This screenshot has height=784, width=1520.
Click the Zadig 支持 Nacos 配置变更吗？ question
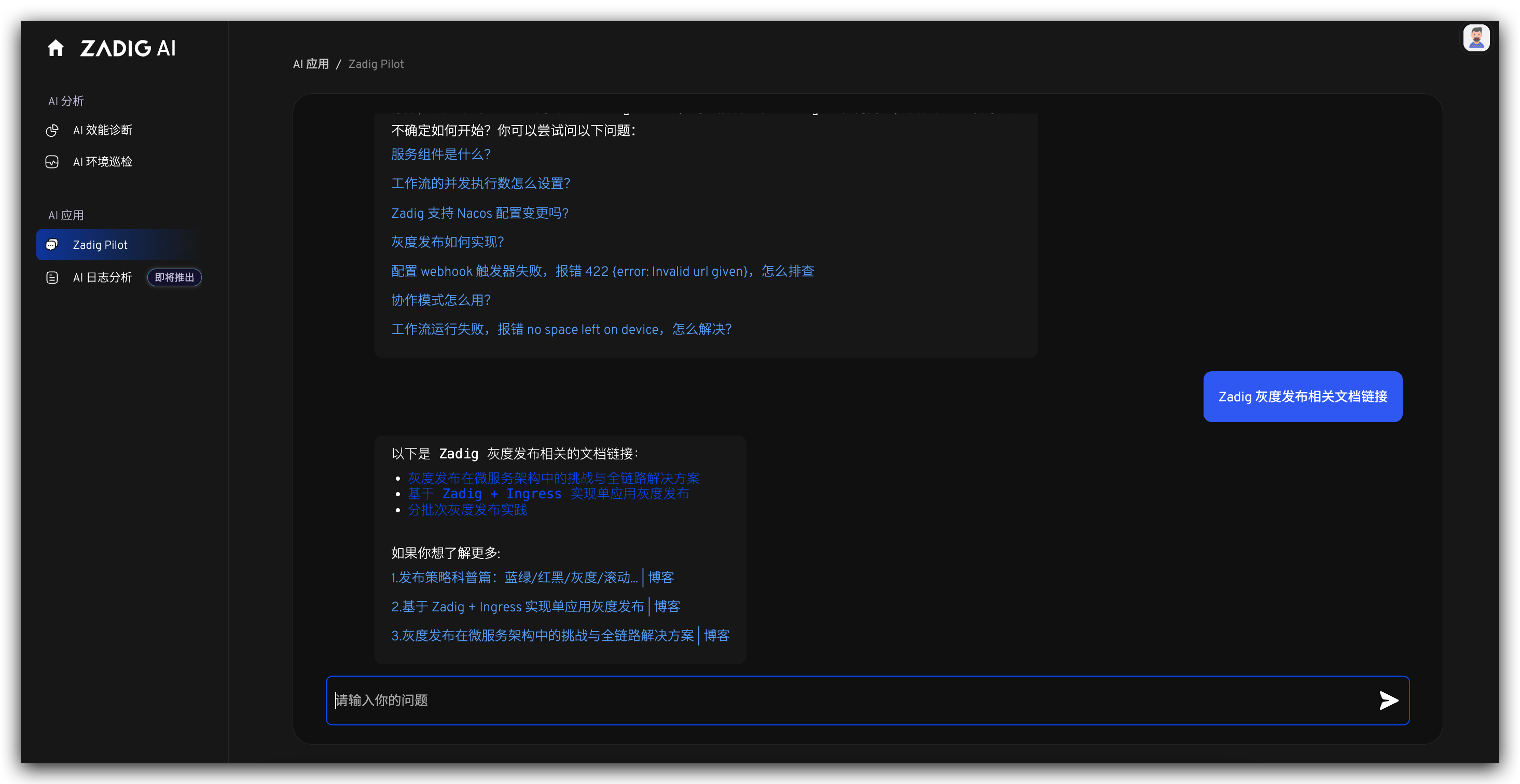coord(480,213)
